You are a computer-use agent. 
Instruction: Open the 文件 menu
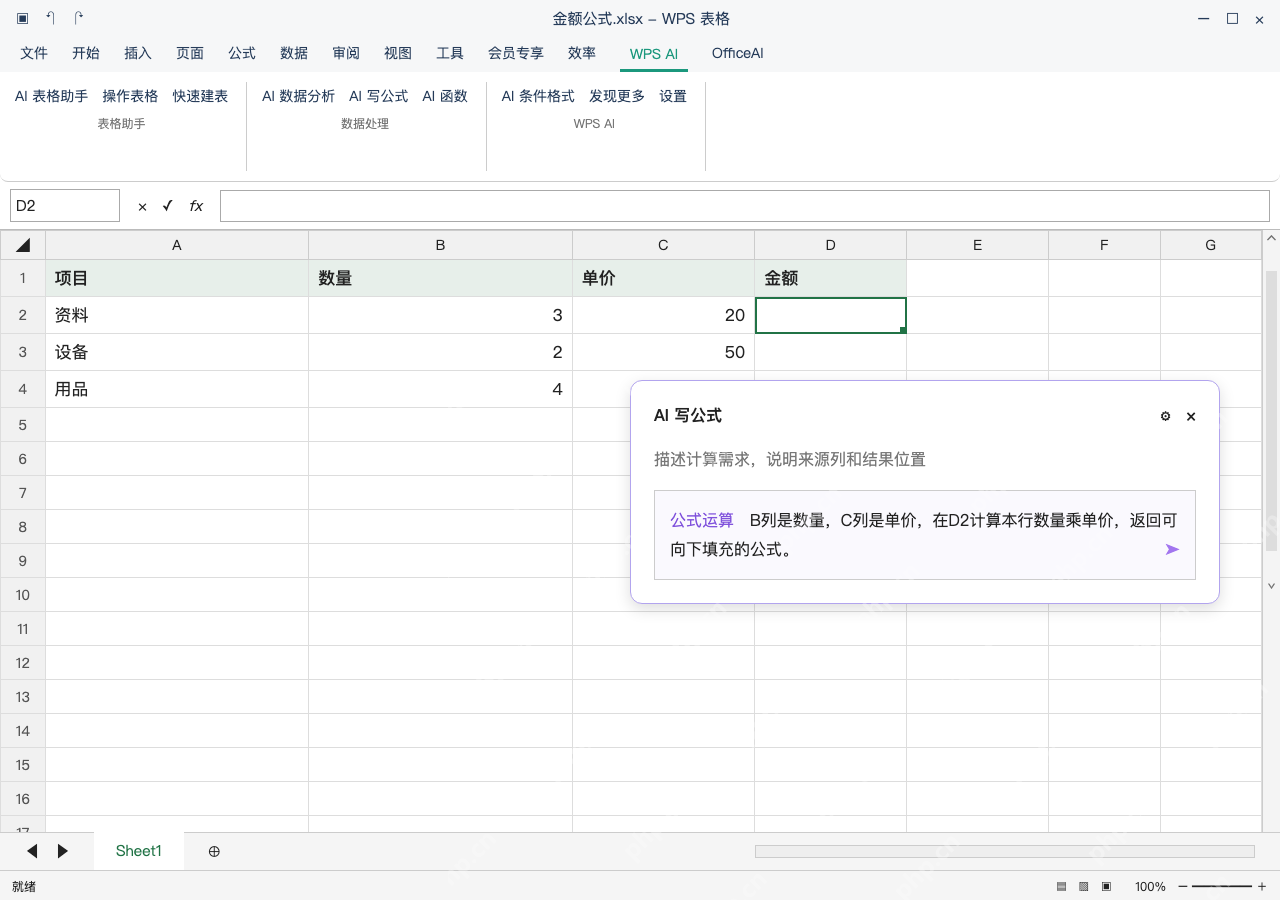[x=34, y=53]
